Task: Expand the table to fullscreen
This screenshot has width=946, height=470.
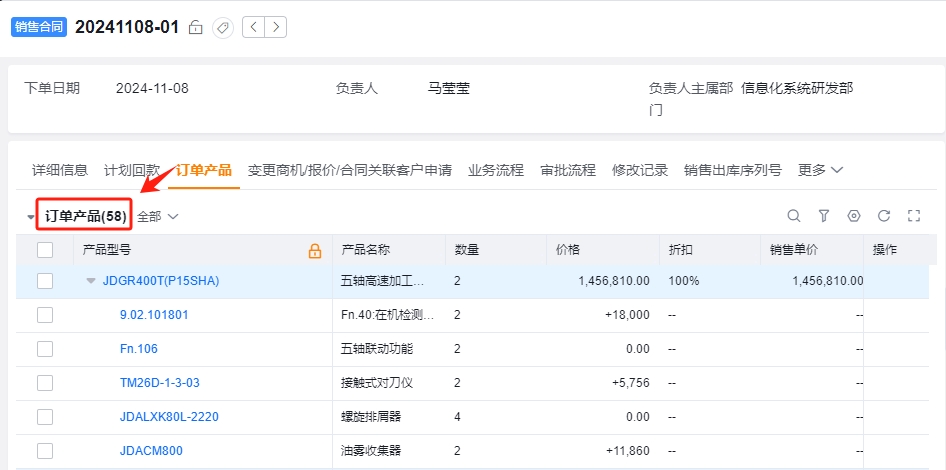Action: coord(914,216)
